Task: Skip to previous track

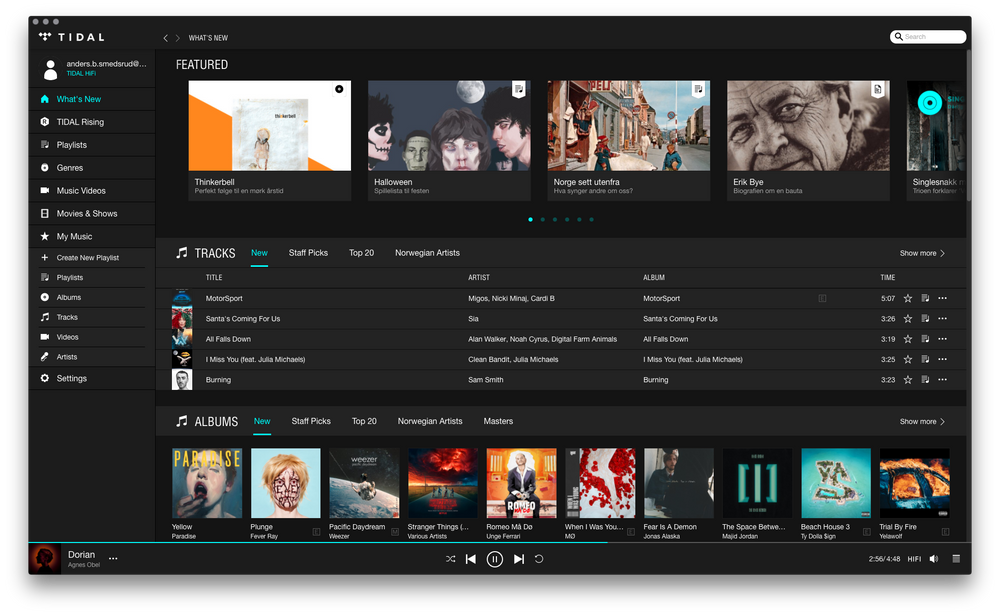Action: point(471,559)
